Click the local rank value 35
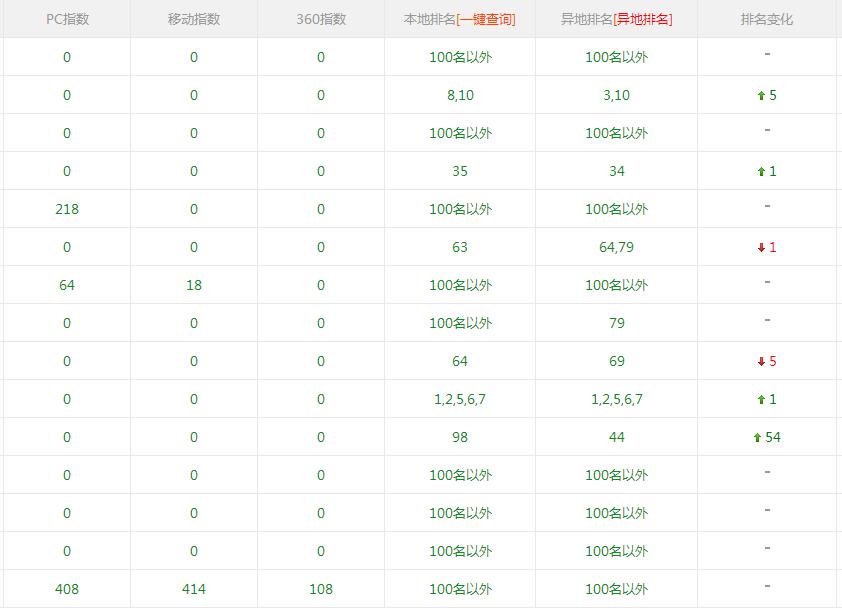 click(x=460, y=171)
